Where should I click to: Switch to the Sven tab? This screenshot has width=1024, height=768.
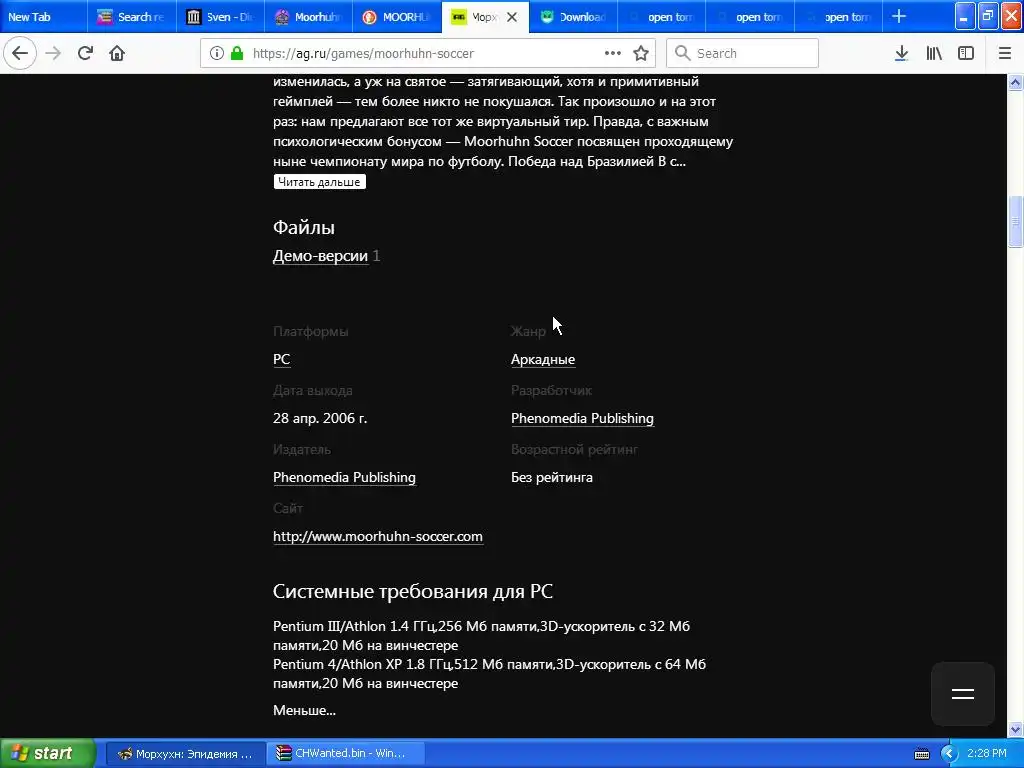click(220, 17)
